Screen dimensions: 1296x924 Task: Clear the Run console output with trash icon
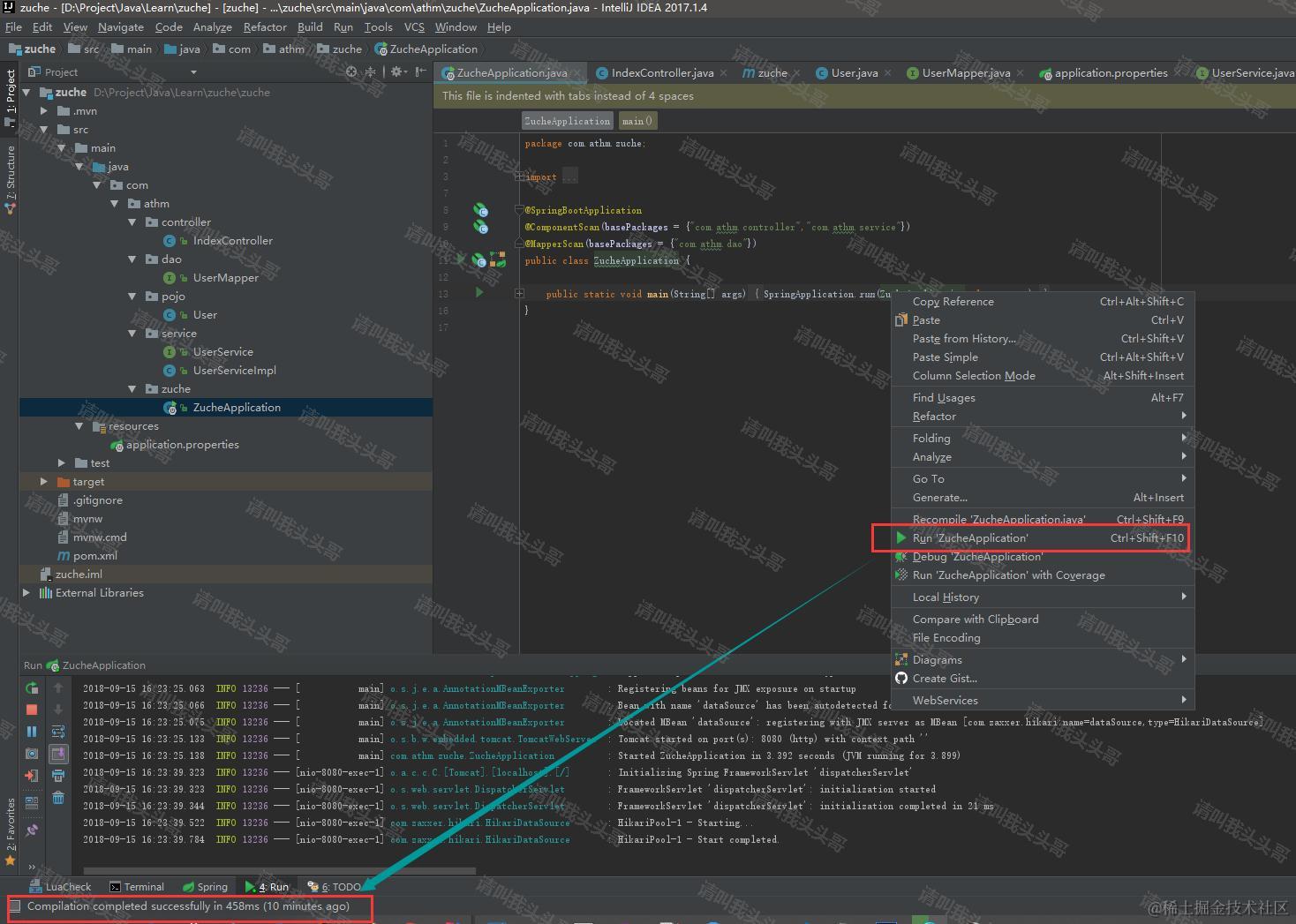pos(58,799)
